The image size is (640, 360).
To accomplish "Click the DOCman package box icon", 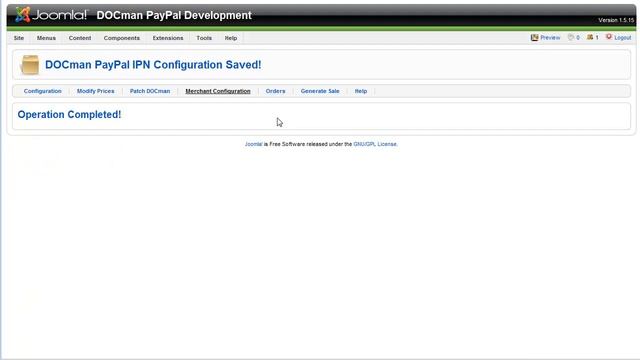I will tap(30, 65).
